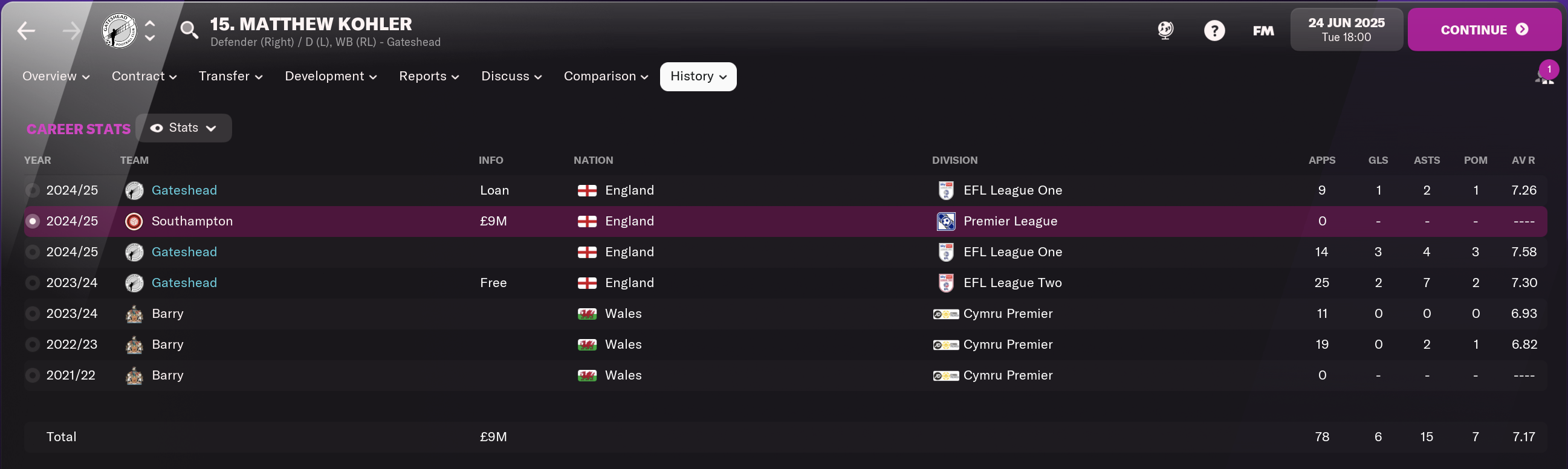Expand the Overview dropdown menu
The image size is (1568, 469).
56,77
